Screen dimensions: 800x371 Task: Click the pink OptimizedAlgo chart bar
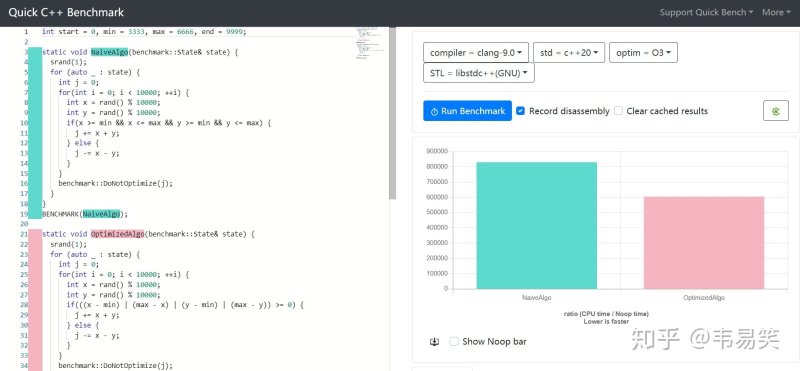click(x=704, y=243)
